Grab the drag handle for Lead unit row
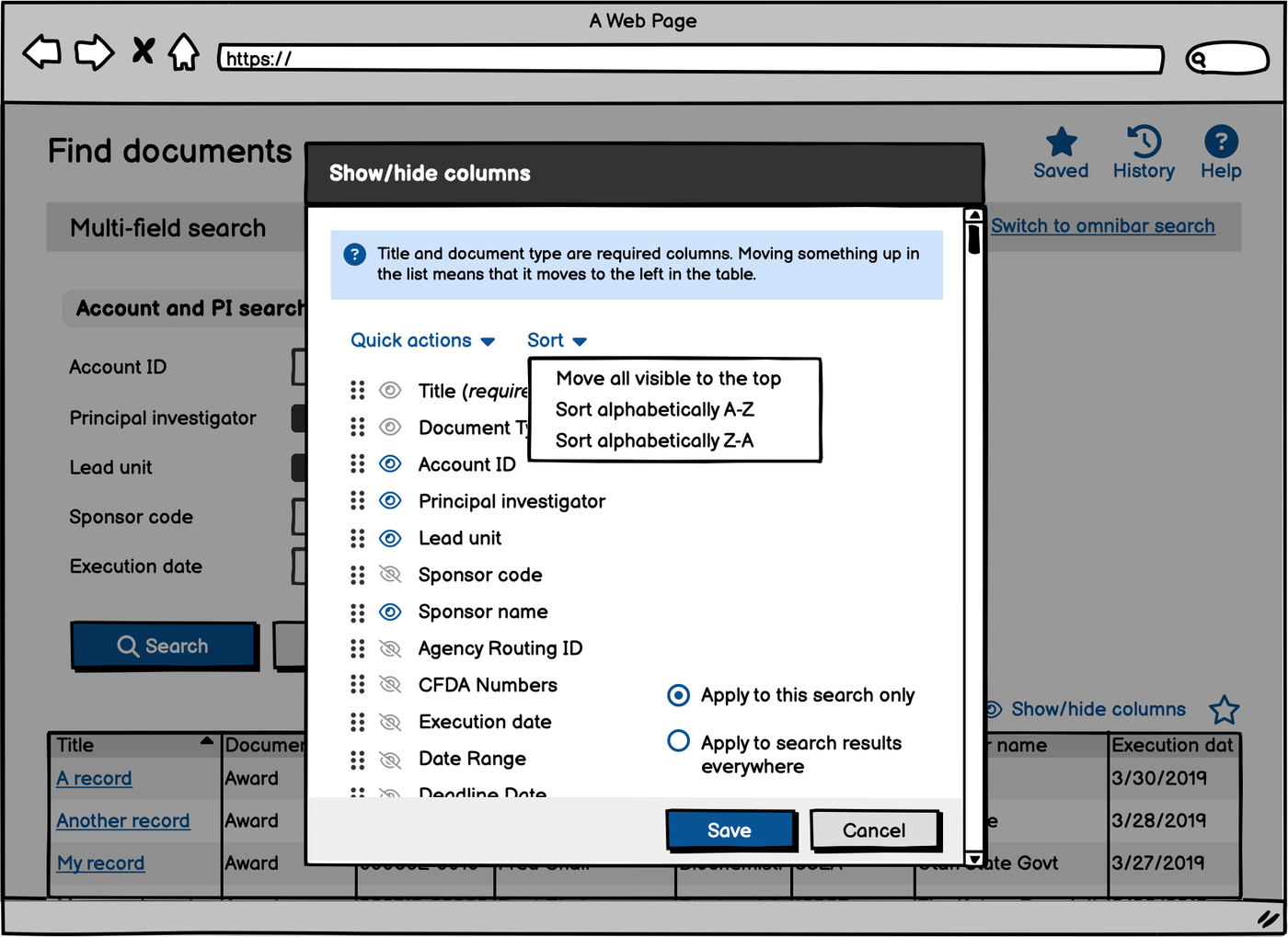The width and height of the screenshot is (1288, 937). point(358,538)
